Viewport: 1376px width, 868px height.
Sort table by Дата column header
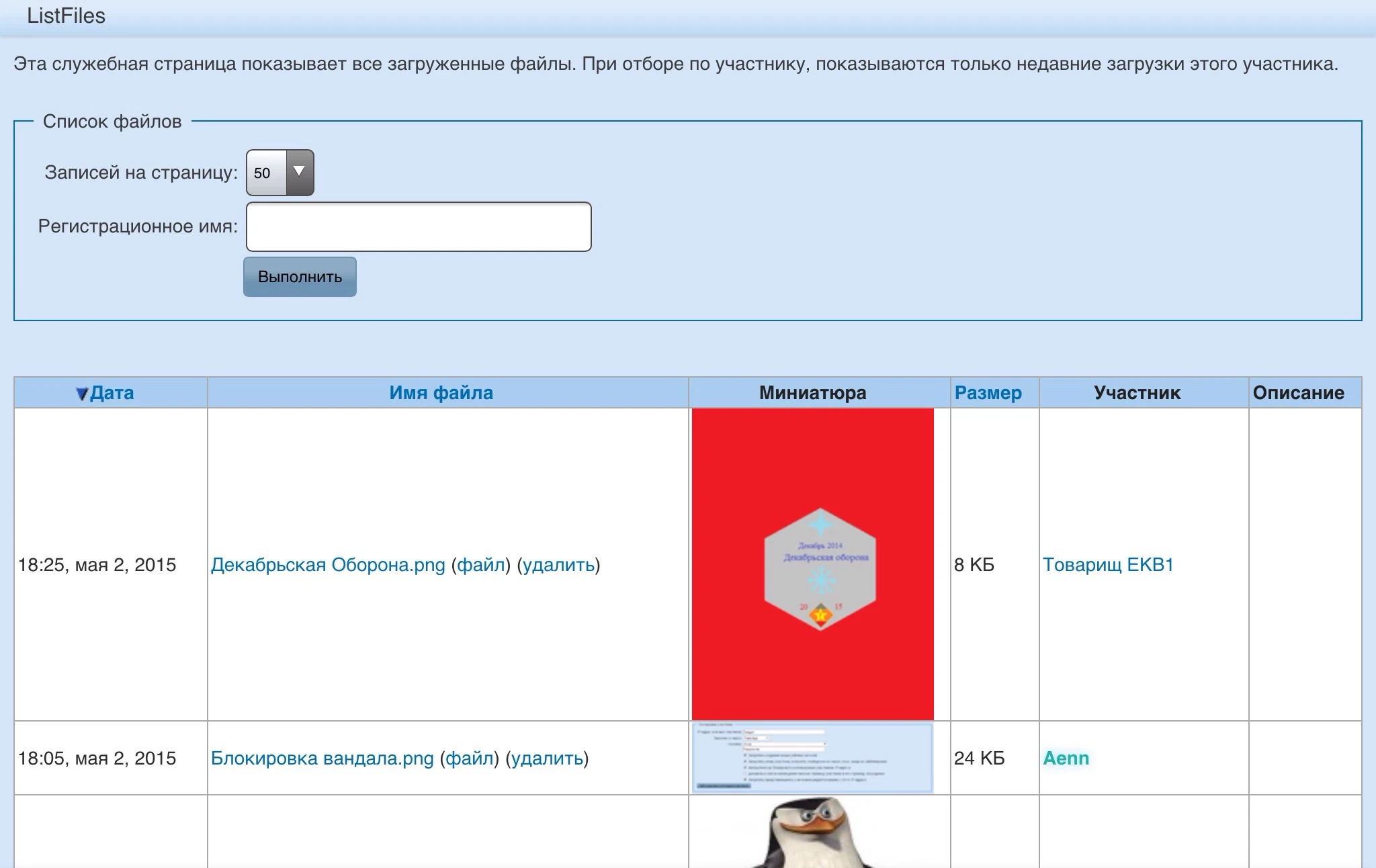112,393
